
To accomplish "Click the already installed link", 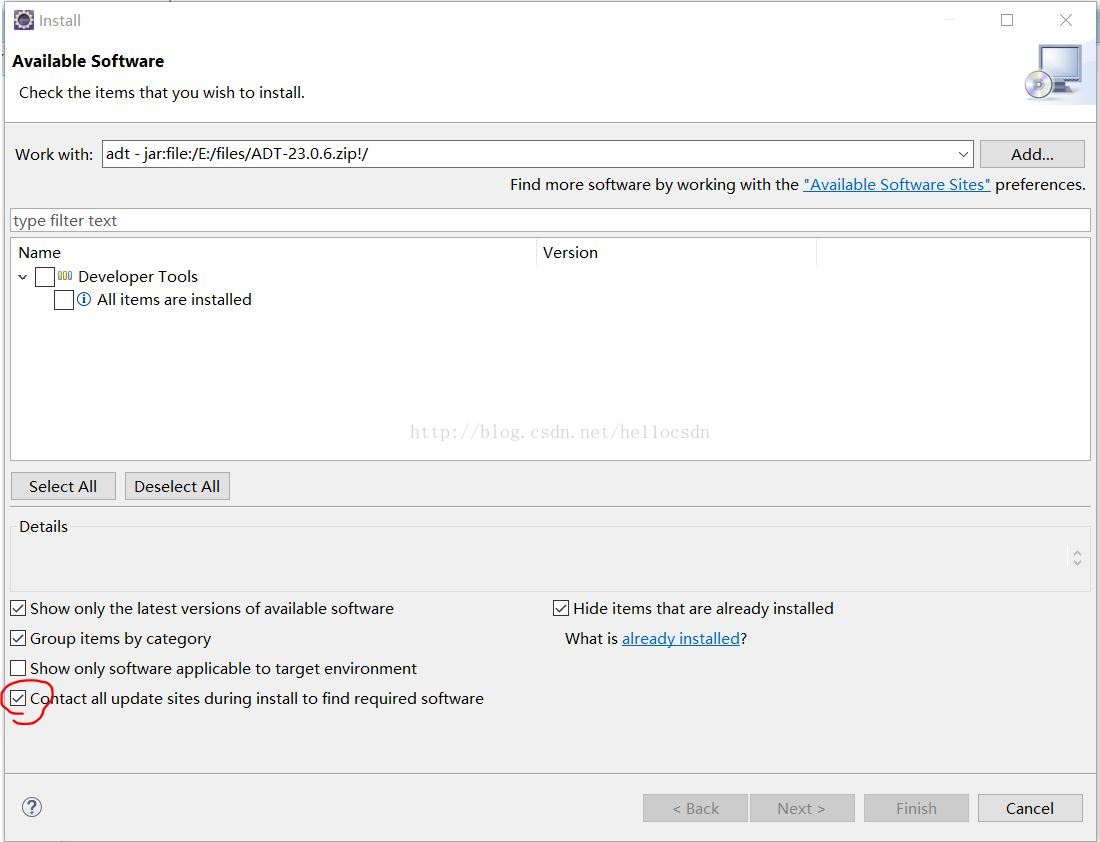I will tap(680, 638).
